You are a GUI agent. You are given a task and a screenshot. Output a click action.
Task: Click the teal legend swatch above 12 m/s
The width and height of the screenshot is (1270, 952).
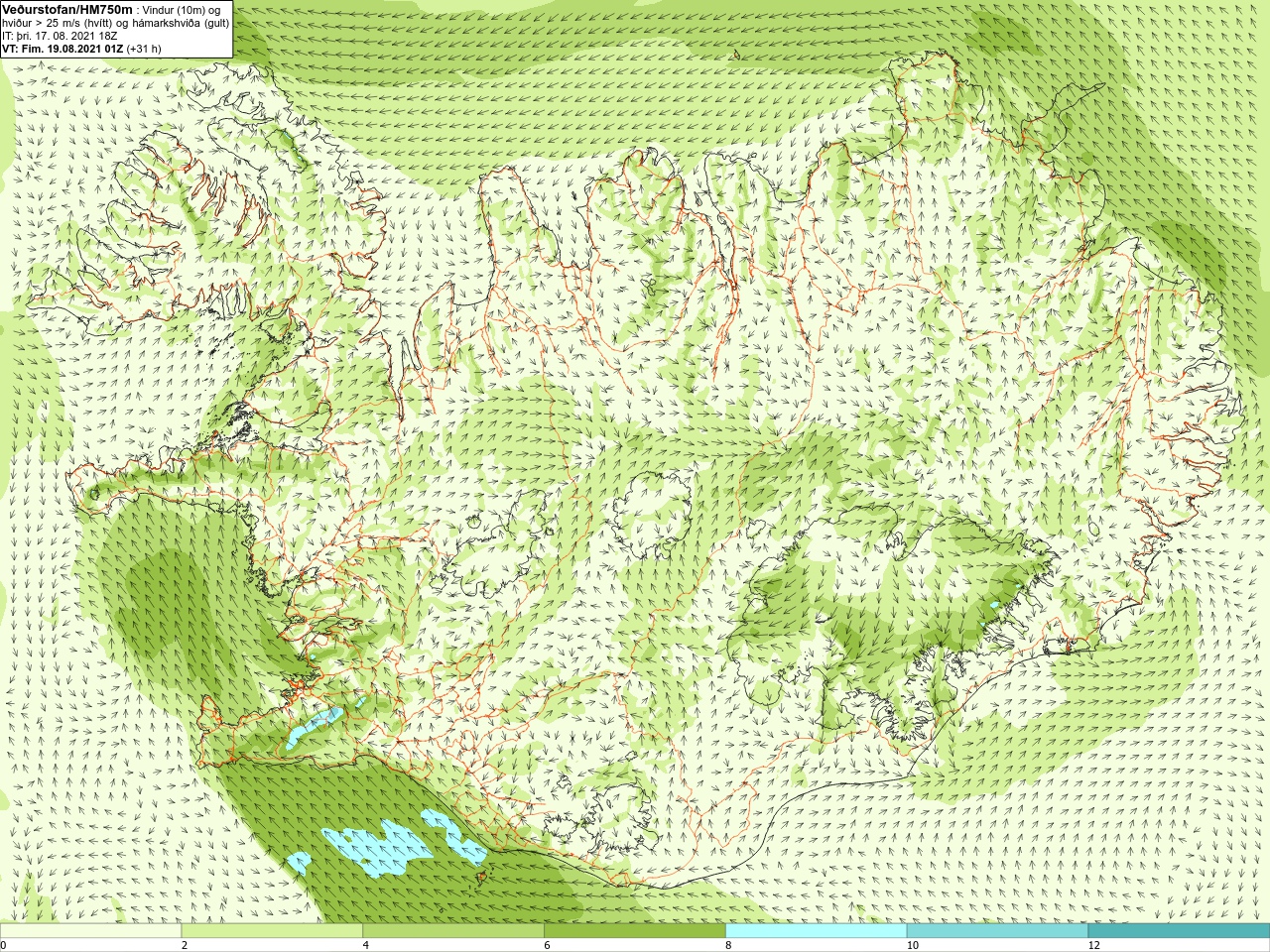point(1179,931)
